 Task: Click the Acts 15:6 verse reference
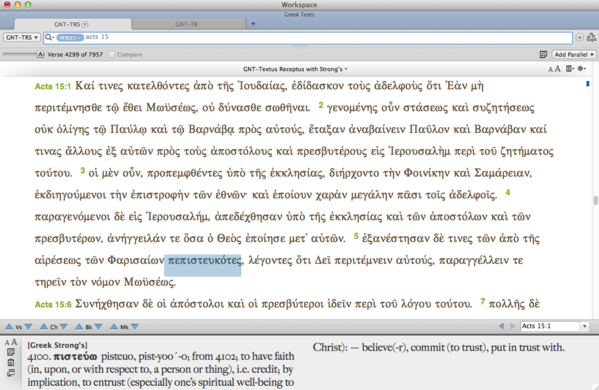click(53, 304)
